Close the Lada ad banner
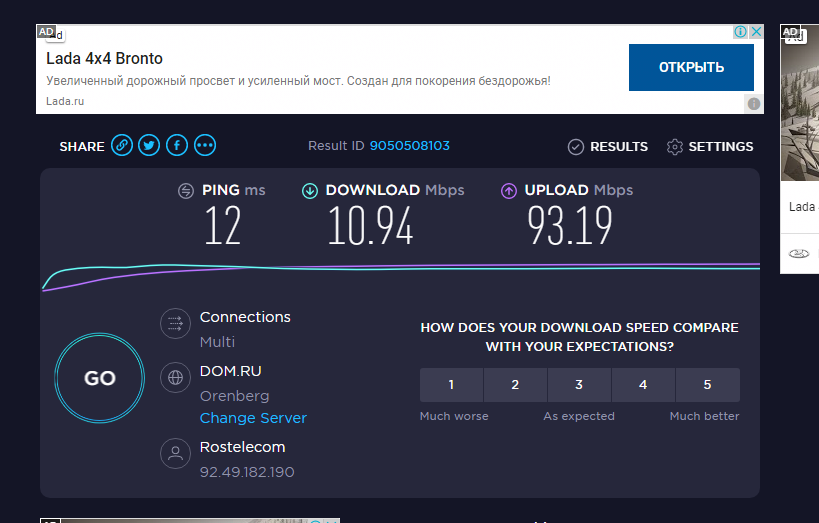Image resolution: width=819 pixels, height=523 pixels. [x=757, y=32]
